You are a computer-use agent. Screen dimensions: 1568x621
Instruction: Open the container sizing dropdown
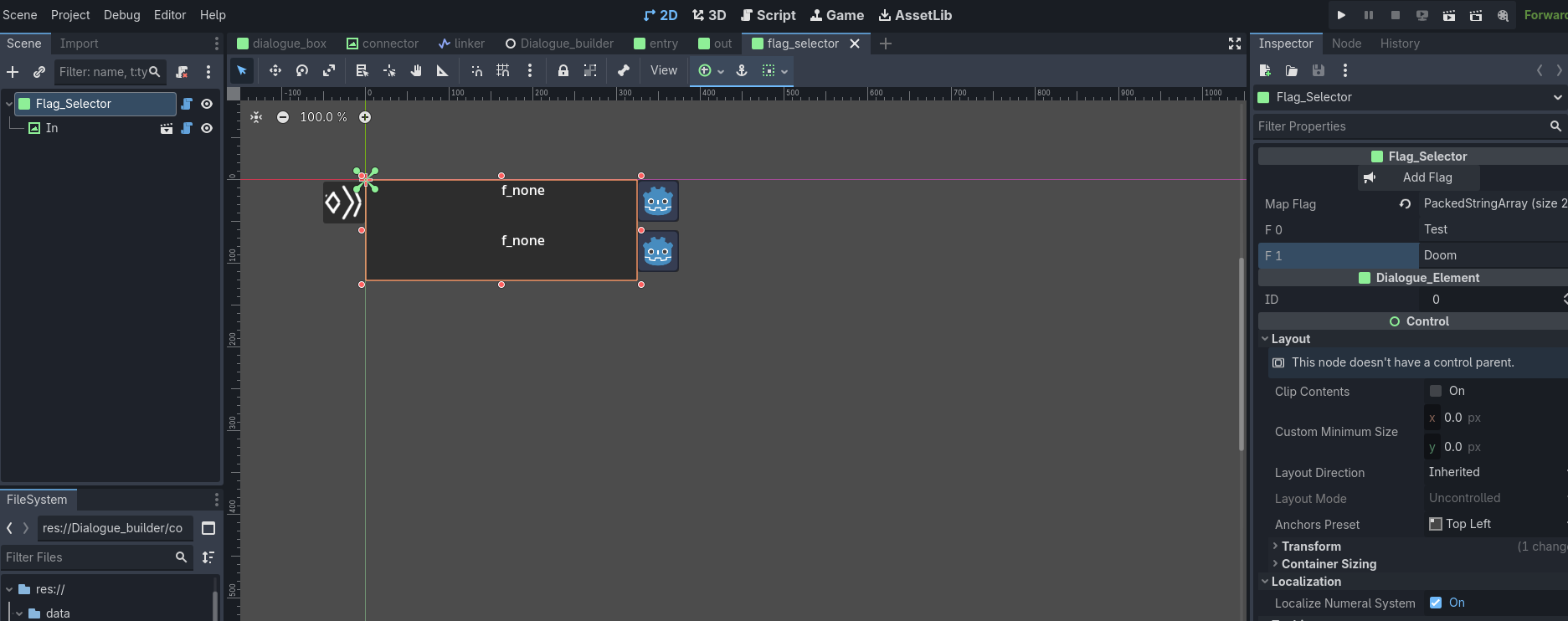tap(774, 71)
